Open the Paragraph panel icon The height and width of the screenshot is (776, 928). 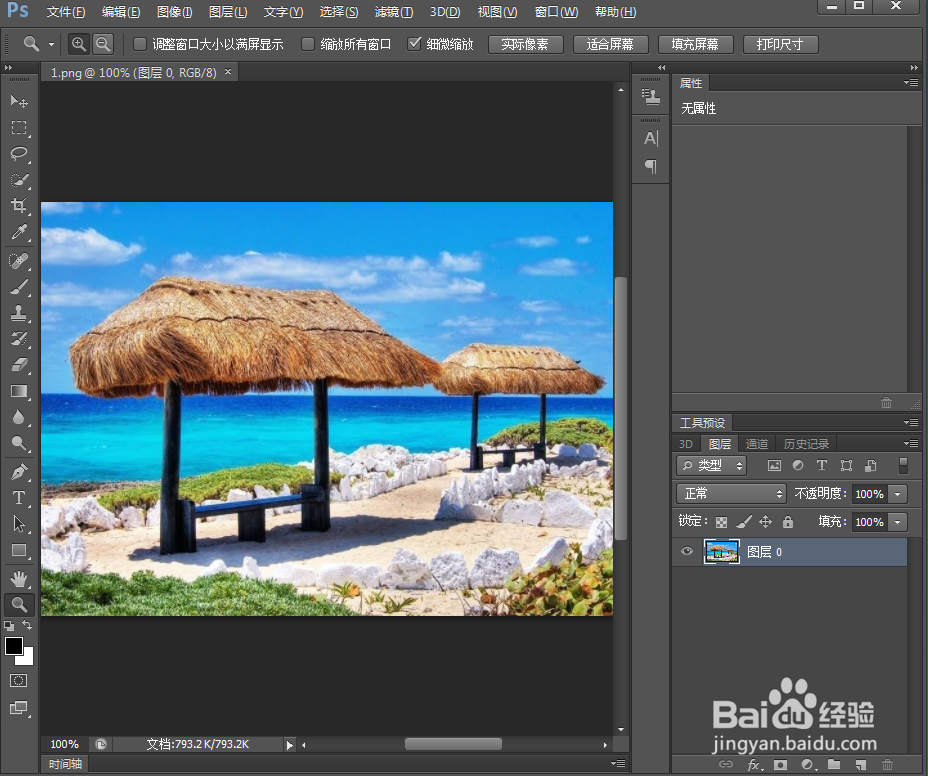tap(650, 166)
